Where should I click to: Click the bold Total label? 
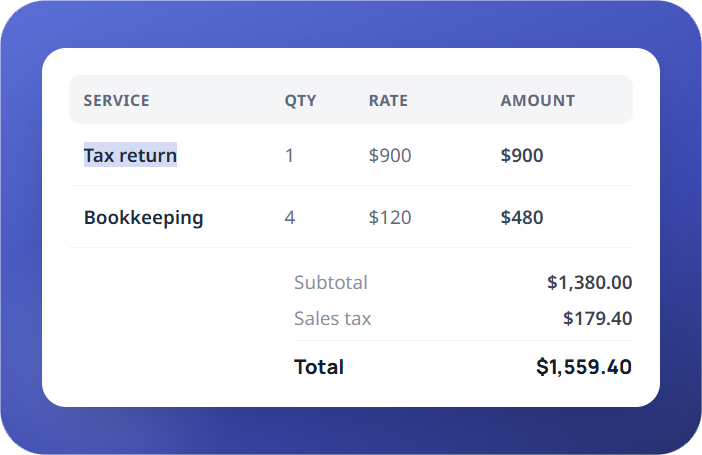coord(319,367)
